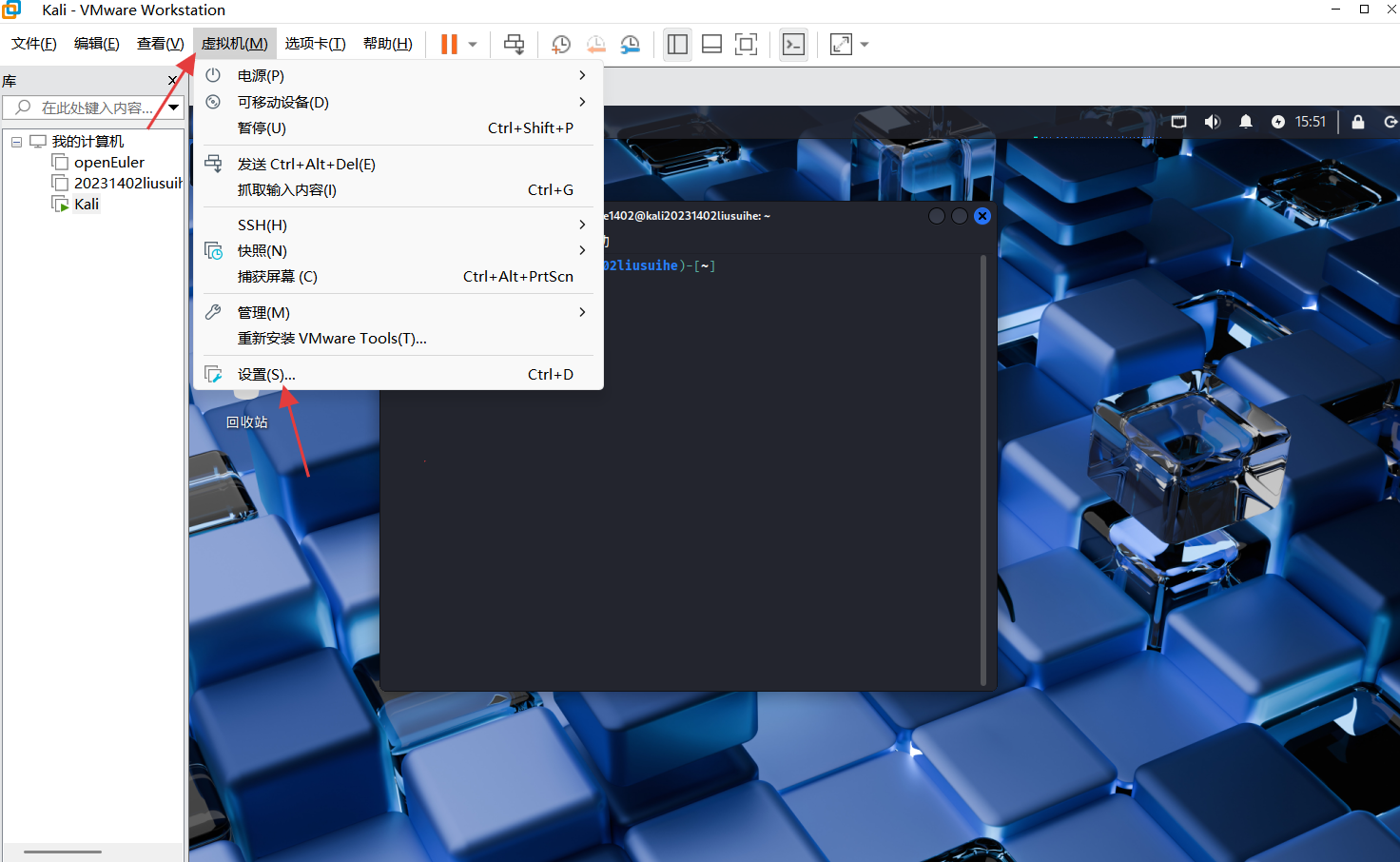
Task: Select 抓取输入内容(I) menu entry
Action: (399, 189)
